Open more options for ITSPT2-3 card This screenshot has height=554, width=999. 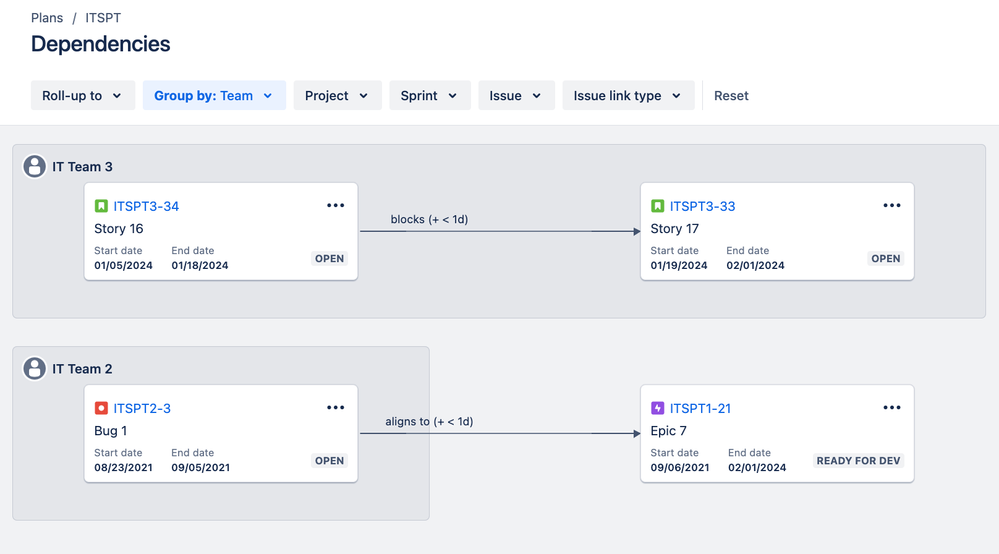pyautogui.click(x=336, y=408)
